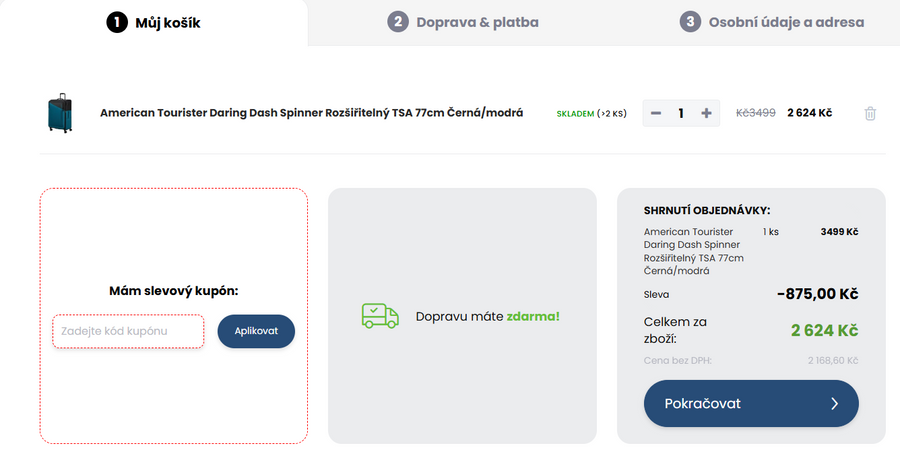The height and width of the screenshot is (456, 900).
Task: Click the crossed-out original price 3499
Action: click(x=756, y=113)
